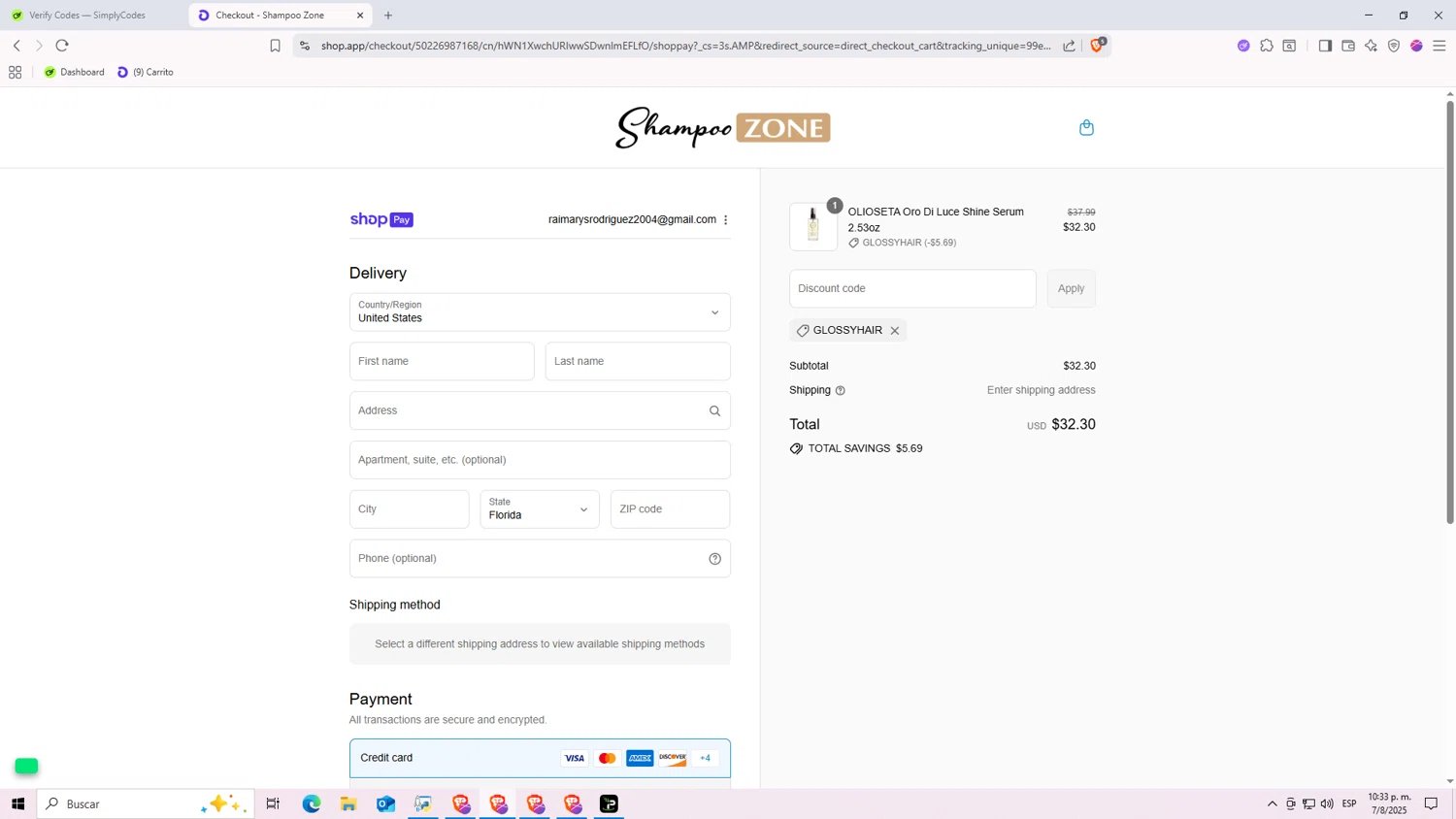This screenshot has height=819, width=1456.
Task: Show hidden system tray icons
Action: pyautogui.click(x=1272, y=803)
